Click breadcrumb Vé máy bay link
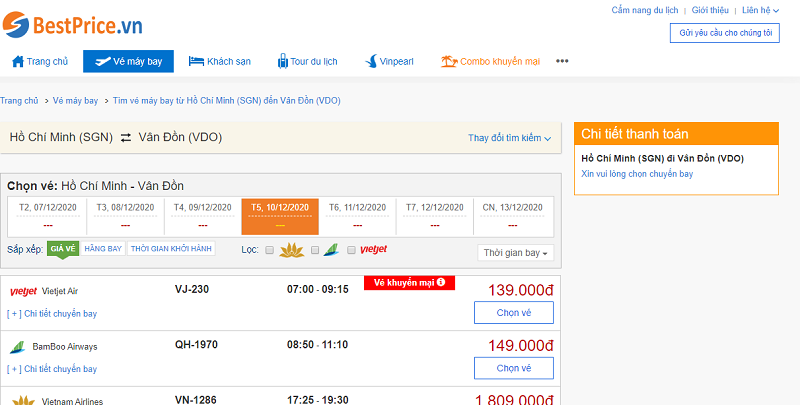Viewport: 800px width, 405px height. pyautogui.click(x=76, y=100)
